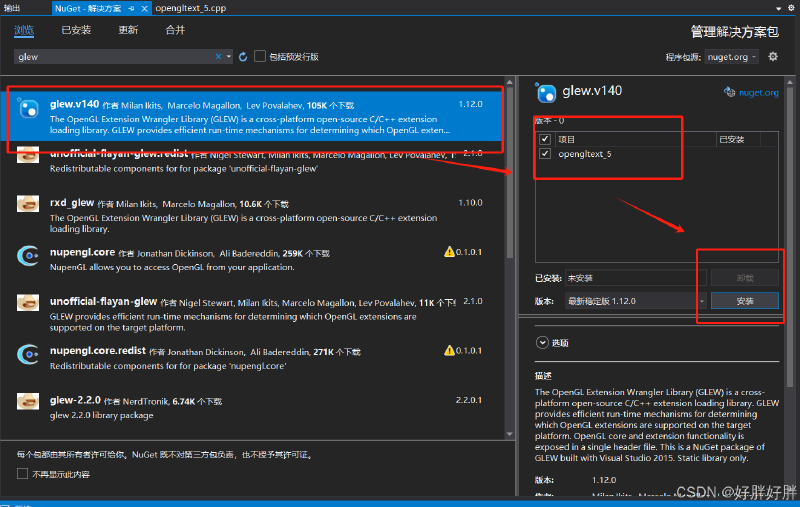Toggle include prerelease checkbox
Viewport: 800px width, 507px height.
click(260, 56)
